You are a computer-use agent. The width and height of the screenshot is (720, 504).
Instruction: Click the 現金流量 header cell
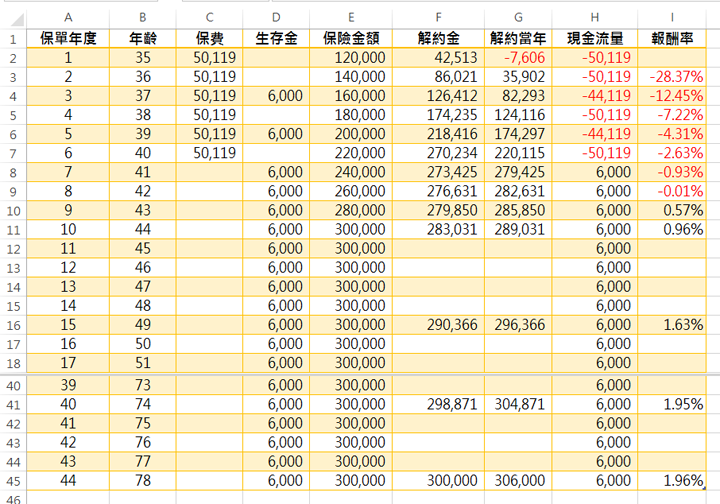click(595, 38)
